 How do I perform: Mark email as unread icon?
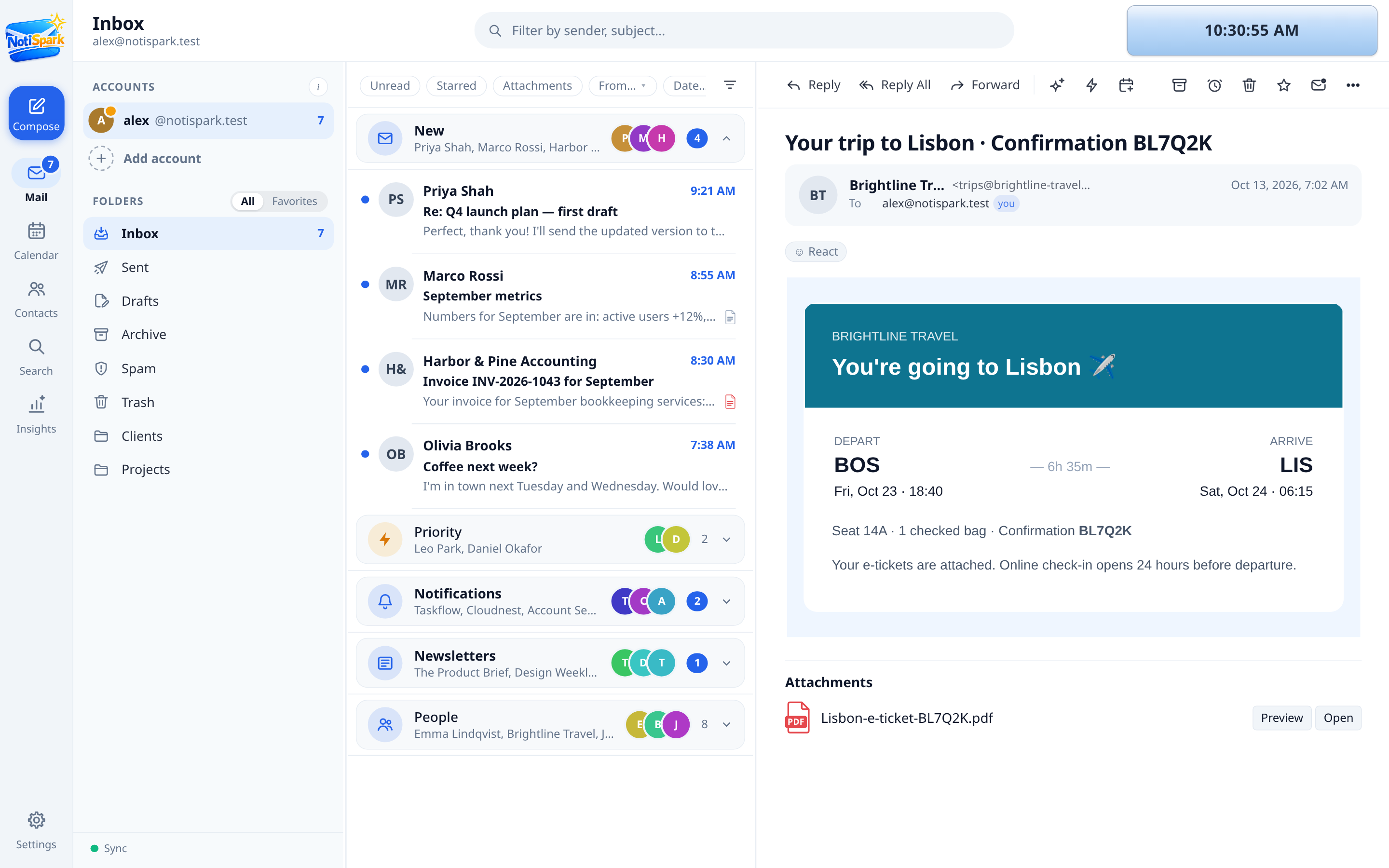point(1319,85)
